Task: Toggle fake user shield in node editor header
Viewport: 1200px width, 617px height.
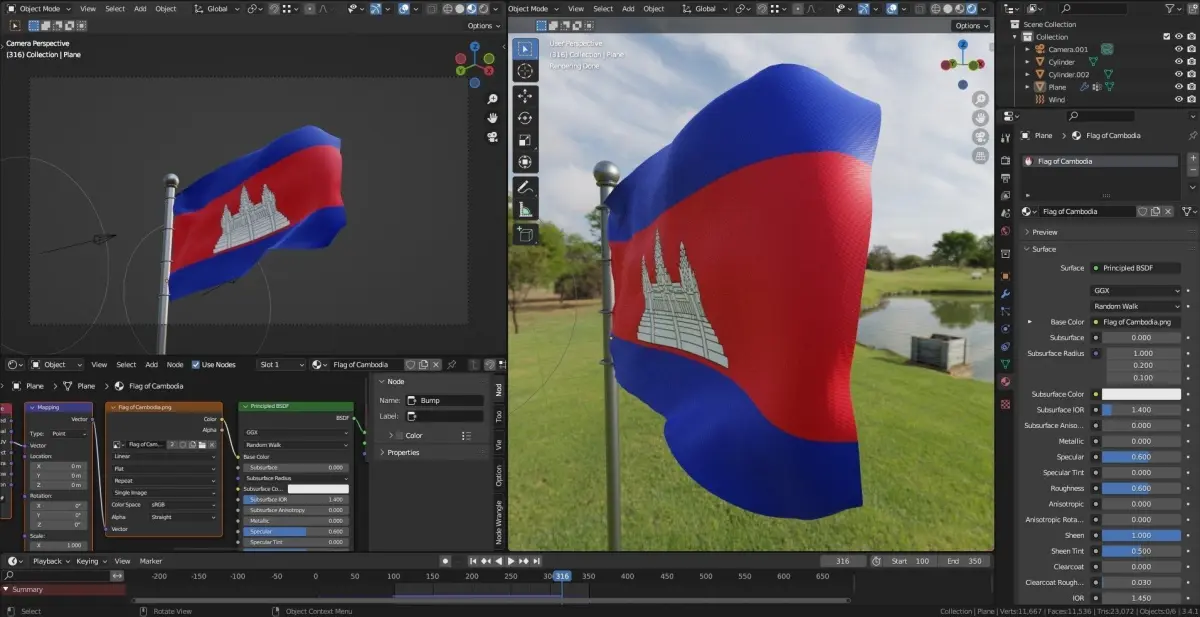Action: (x=411, y=364)
